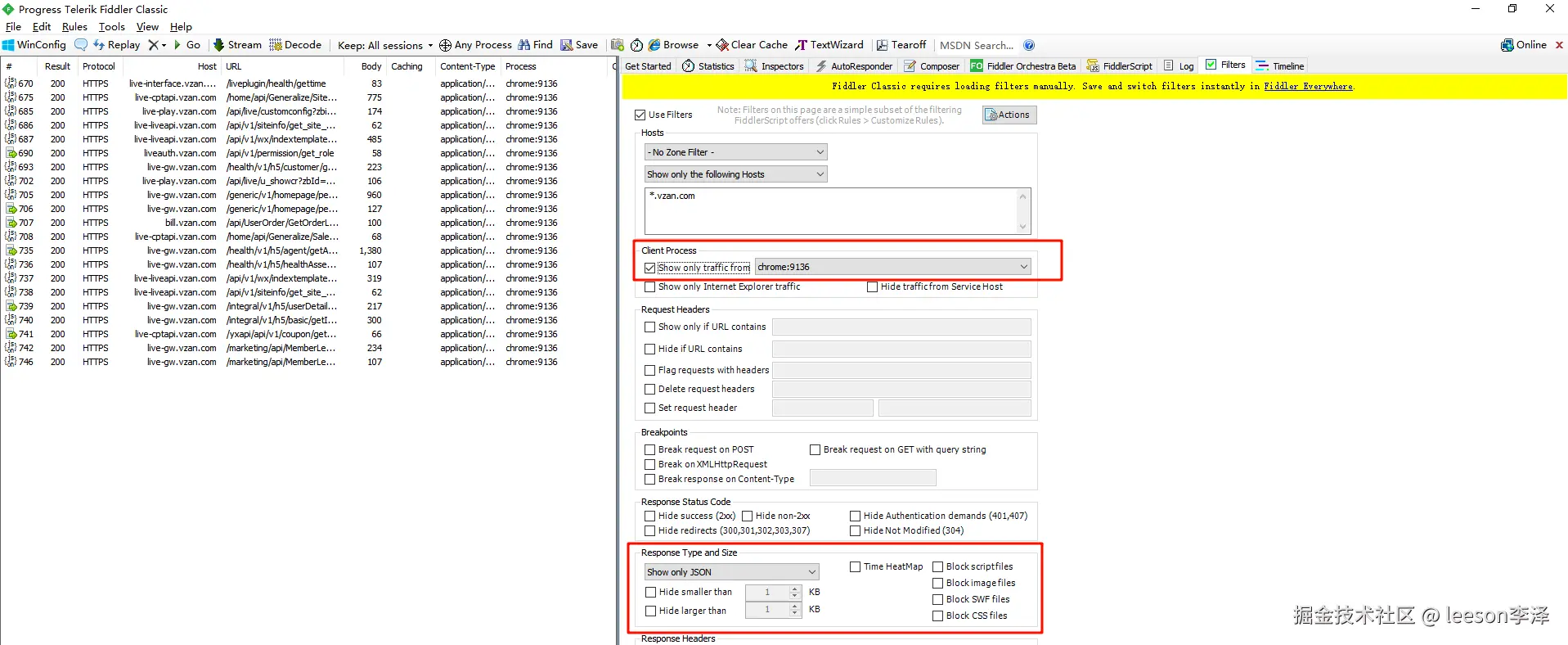This screenshot has height=645, width=1568.
Task: Open WinConfig from the toolbar
Action: [x=34, y=45]
